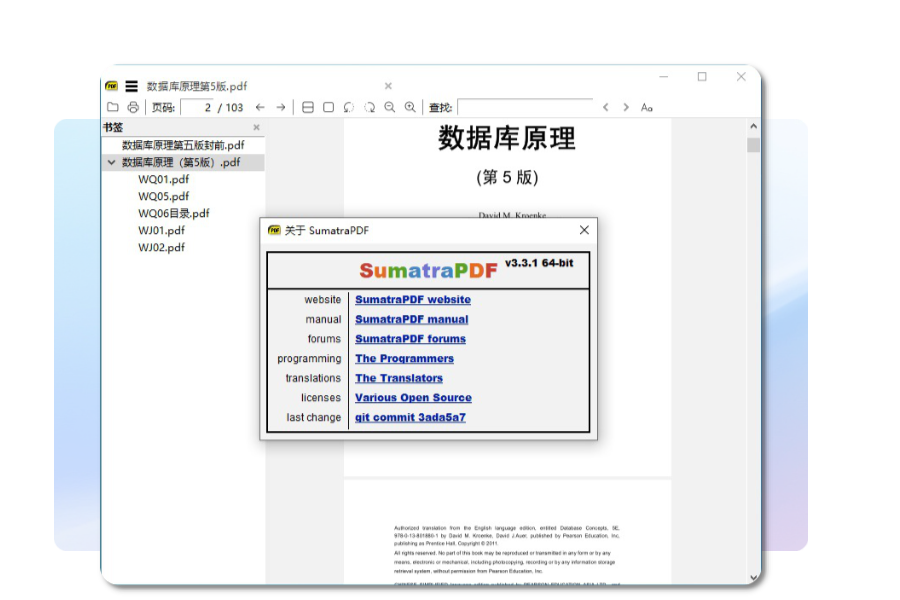
Task: Open The Translators link
Action: (399, 378)
